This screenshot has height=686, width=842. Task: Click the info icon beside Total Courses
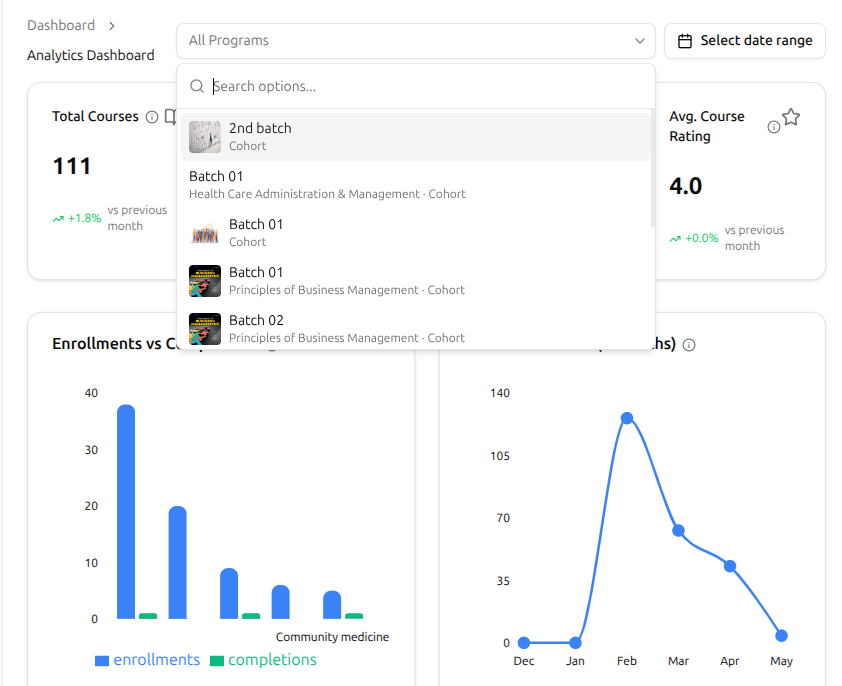tap(152, 117)
